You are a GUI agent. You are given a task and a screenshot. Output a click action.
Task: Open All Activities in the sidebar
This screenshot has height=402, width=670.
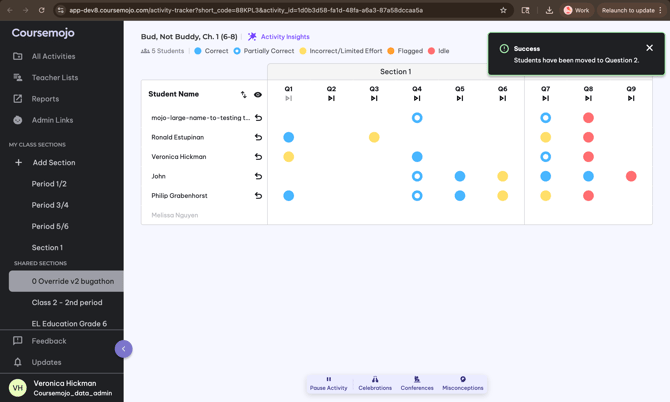click(53, 56)
